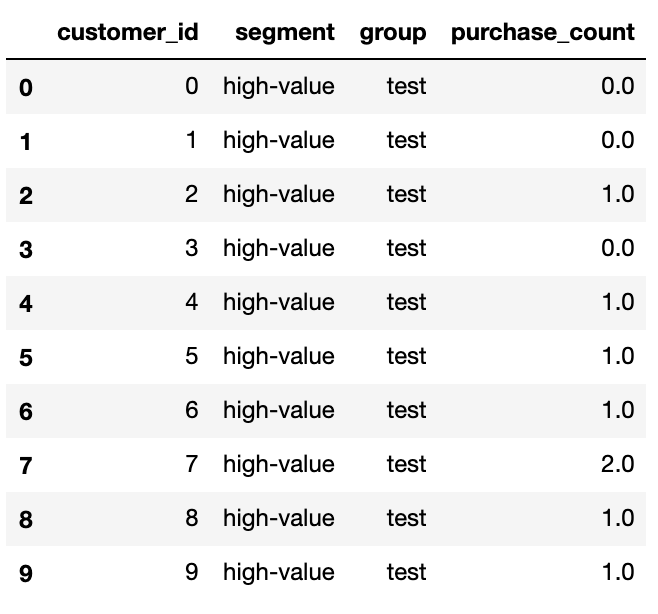Select row index 2
Viewport: 658px width, 614px height.
point(26,196)
